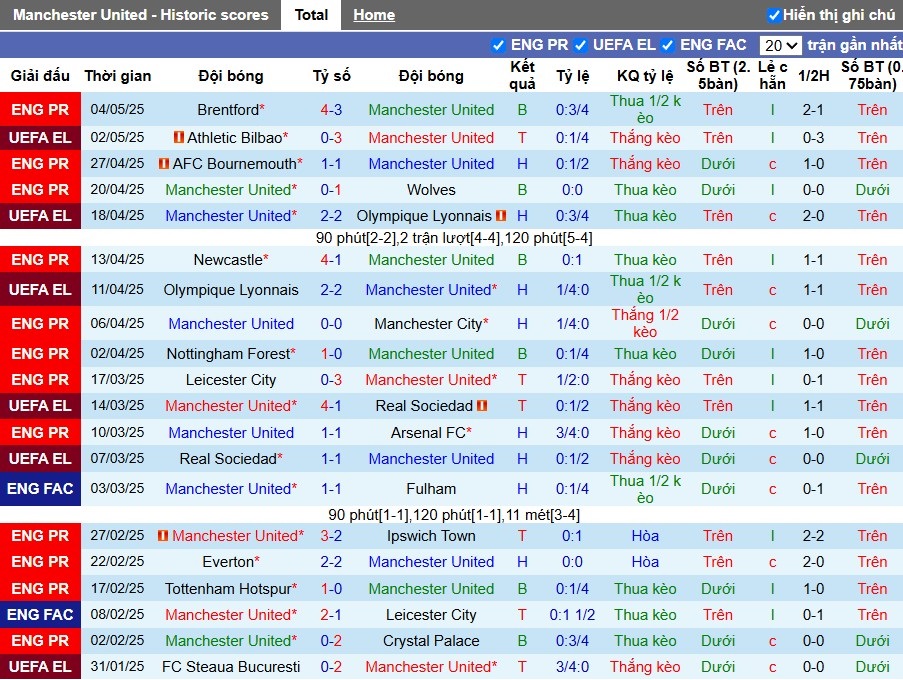Open Wolves team link

pos(431,190)
